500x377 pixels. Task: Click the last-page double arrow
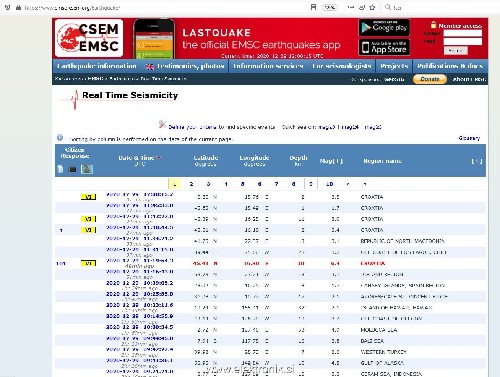365,184
